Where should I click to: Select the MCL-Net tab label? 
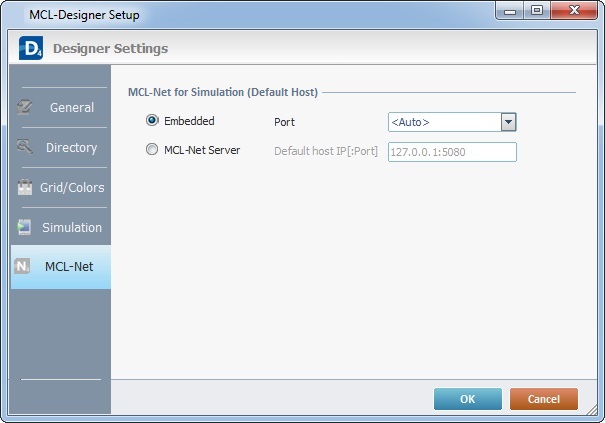69,267
